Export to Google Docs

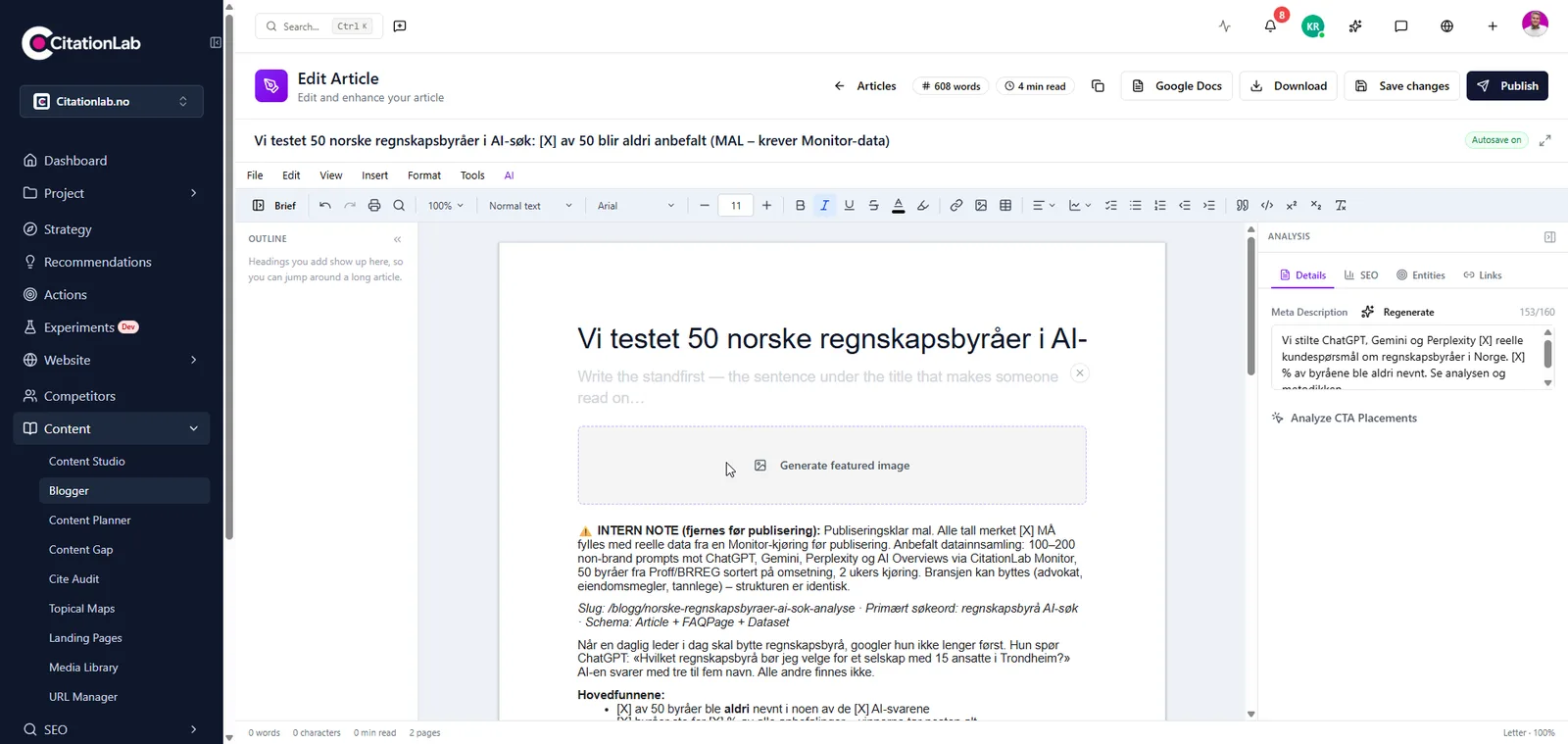pyautogui.click(x=1177, y=86)
